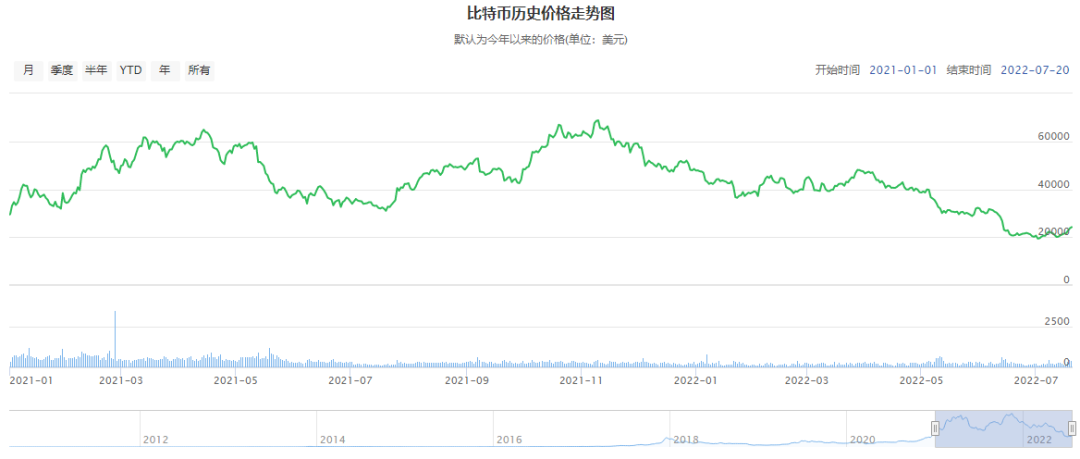This screenshot has height=459, width=1080.
Task: Click the 开始时间 label
Action: (x=838, y=70)
